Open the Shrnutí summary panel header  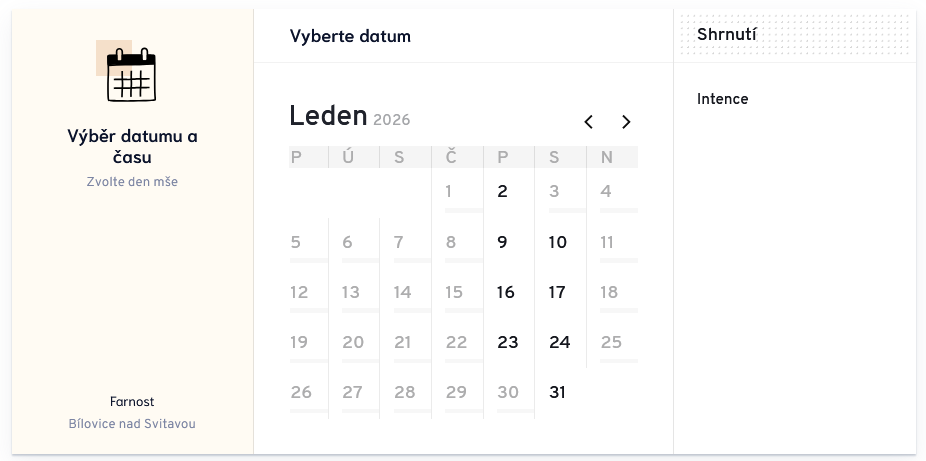point(727,35)
